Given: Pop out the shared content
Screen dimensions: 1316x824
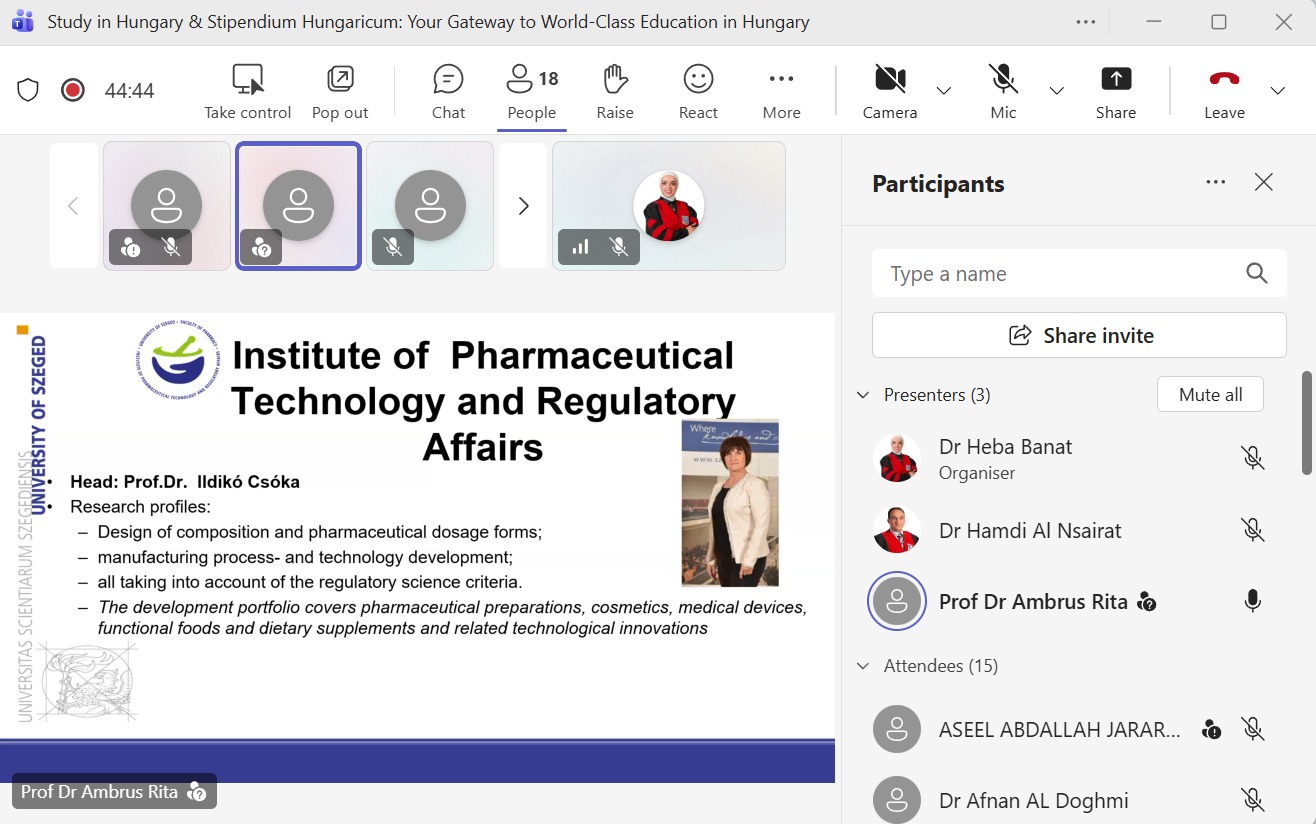Looking at the screenshot, I should [x=340, y=91].
